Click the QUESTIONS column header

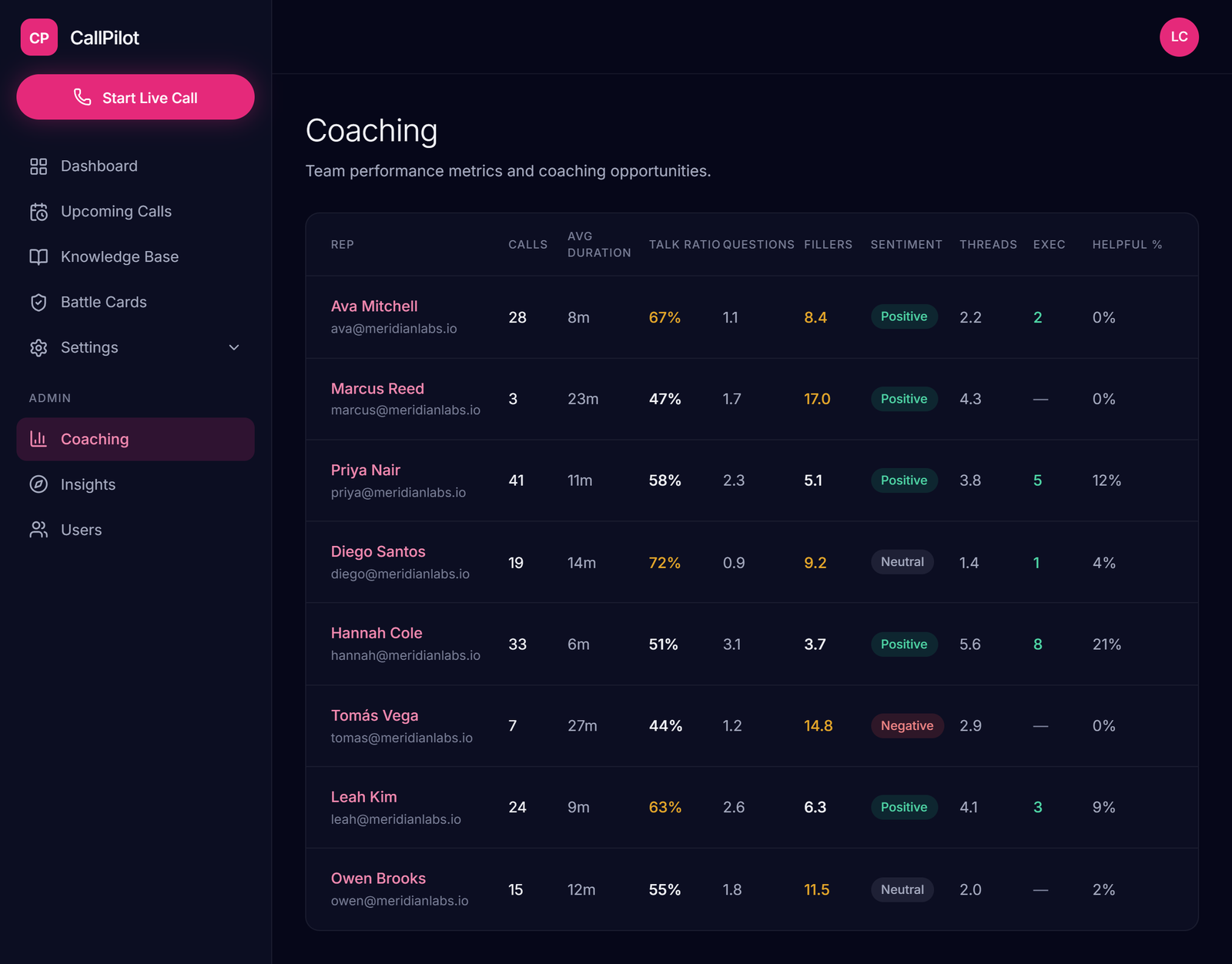[x=758, y=245]
